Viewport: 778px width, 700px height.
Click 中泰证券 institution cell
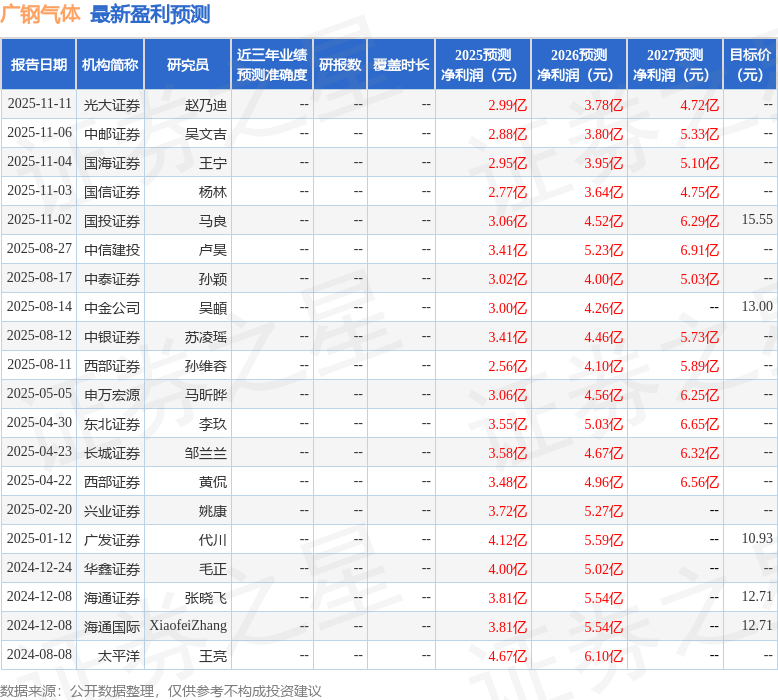[x=112, y=279]
